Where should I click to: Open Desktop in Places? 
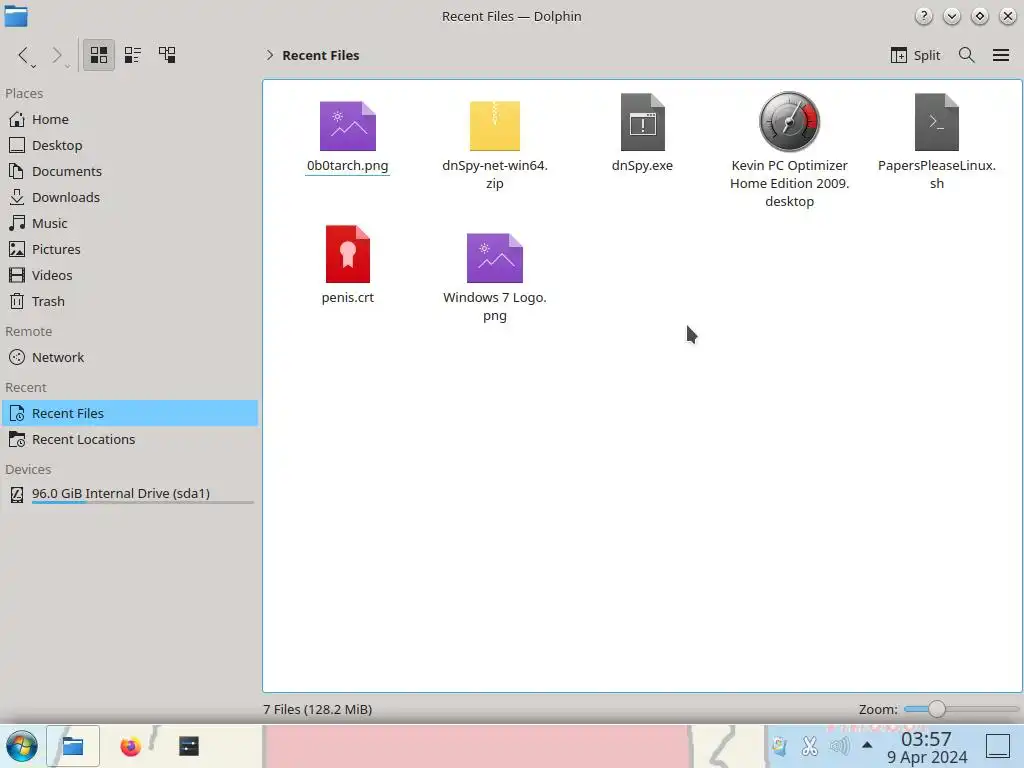click(x=129, y=146)
